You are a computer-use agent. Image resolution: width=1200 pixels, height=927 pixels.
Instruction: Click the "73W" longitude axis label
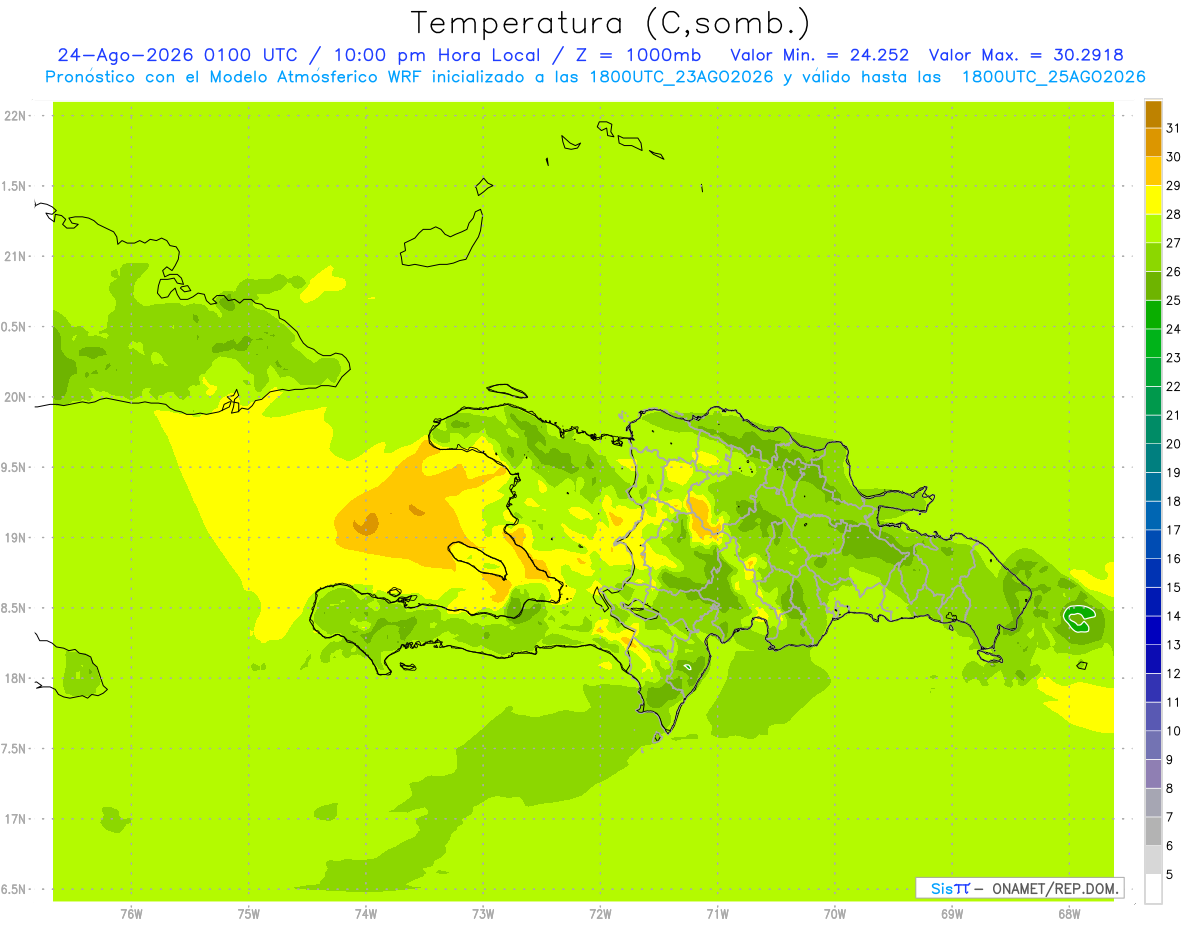tap(483, 914)
